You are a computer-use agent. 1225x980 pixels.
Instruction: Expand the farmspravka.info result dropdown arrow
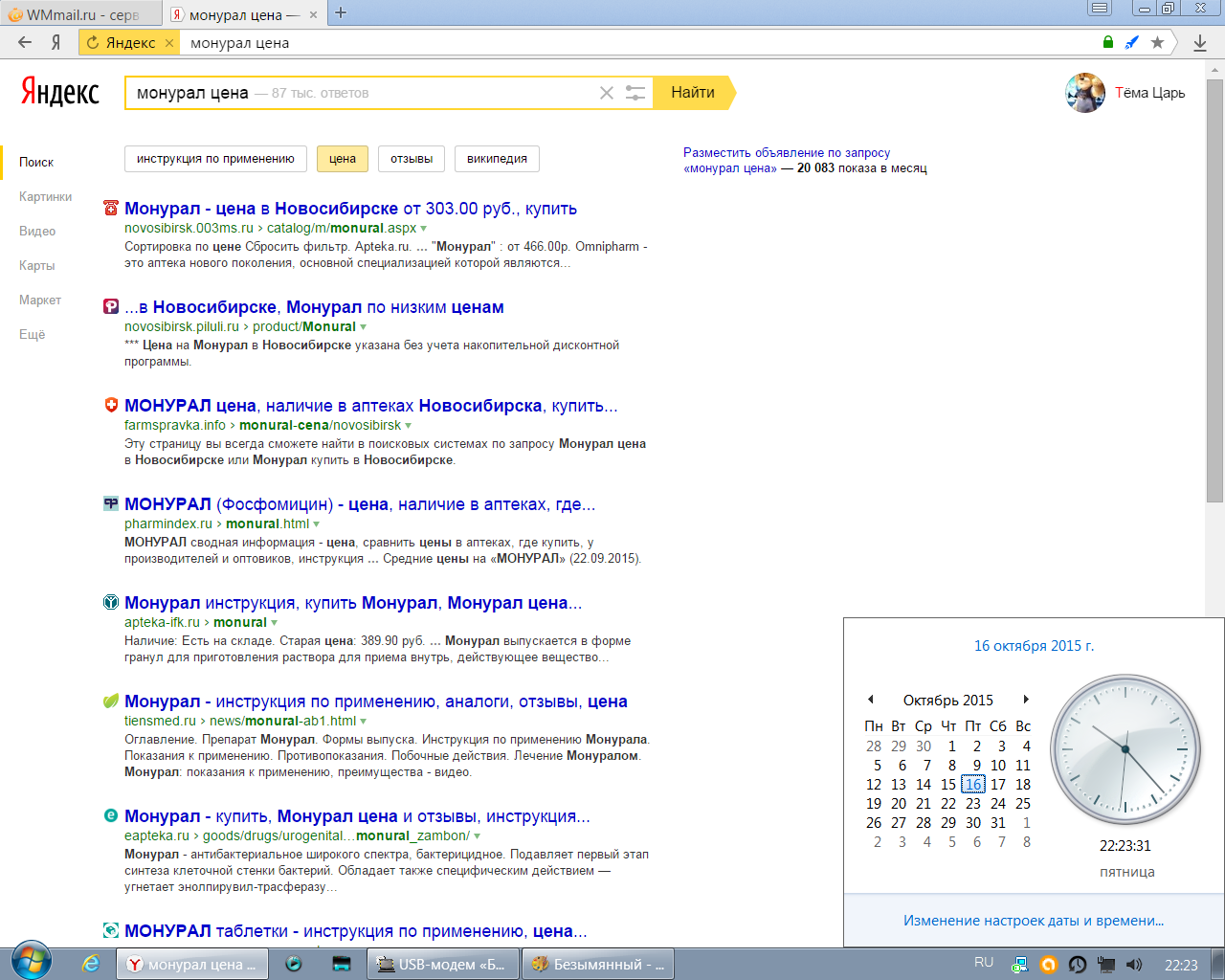coord(408,426)
